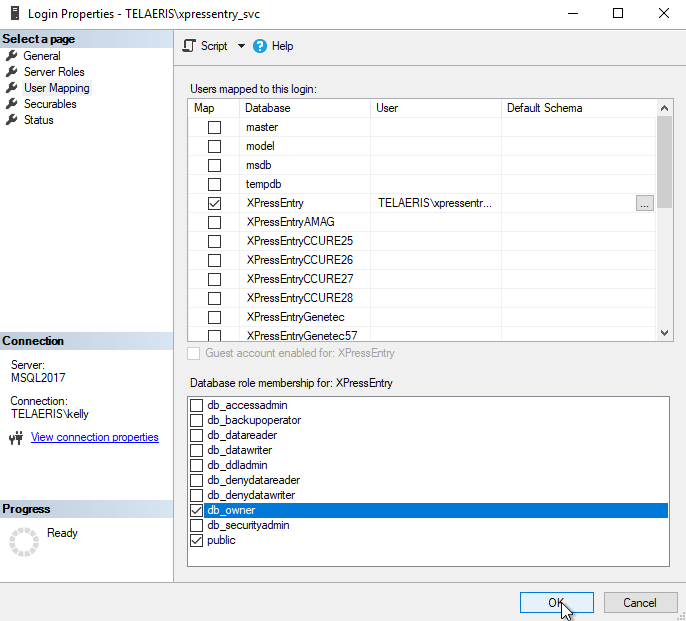Click the Database column header
Screen dimensions: 686x621
click(x=304, y=108)
